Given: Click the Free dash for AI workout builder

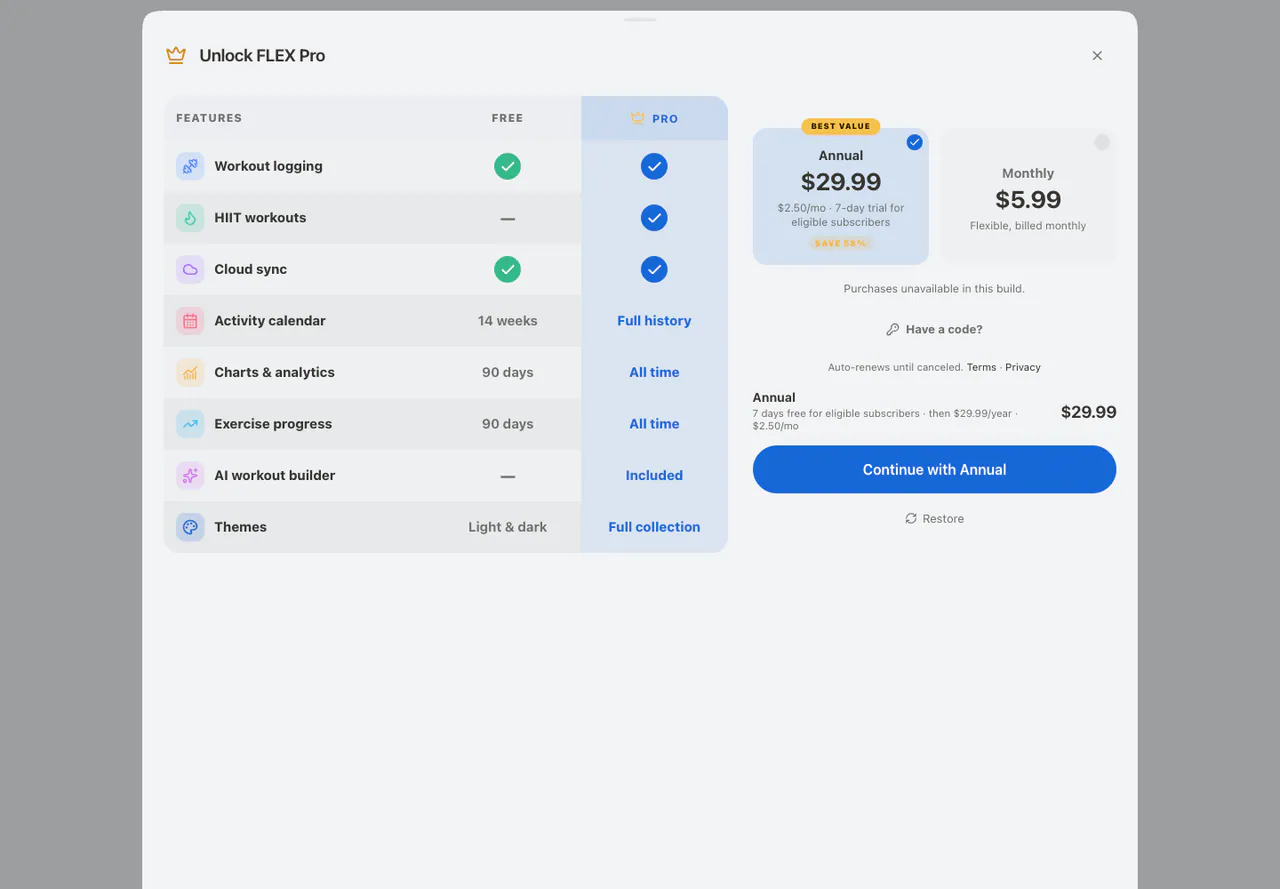Looking at the screenshot, I should 508,476.
